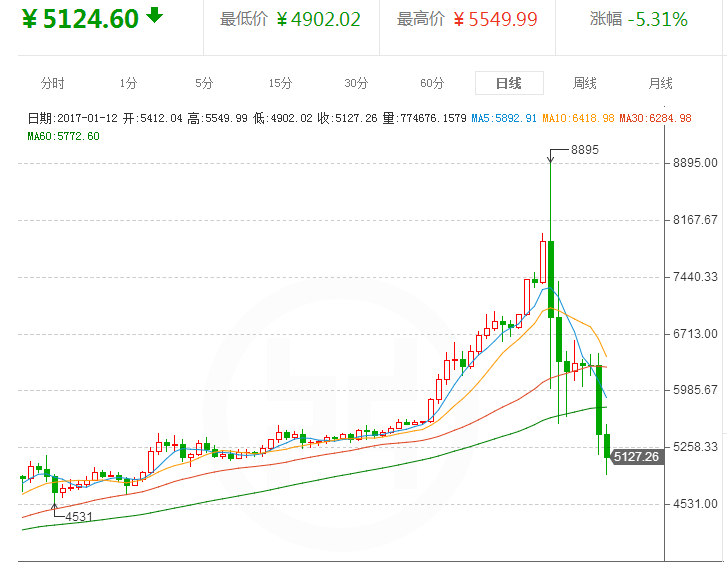Click the 8895 peak price annotation

[x=585, y=150]
